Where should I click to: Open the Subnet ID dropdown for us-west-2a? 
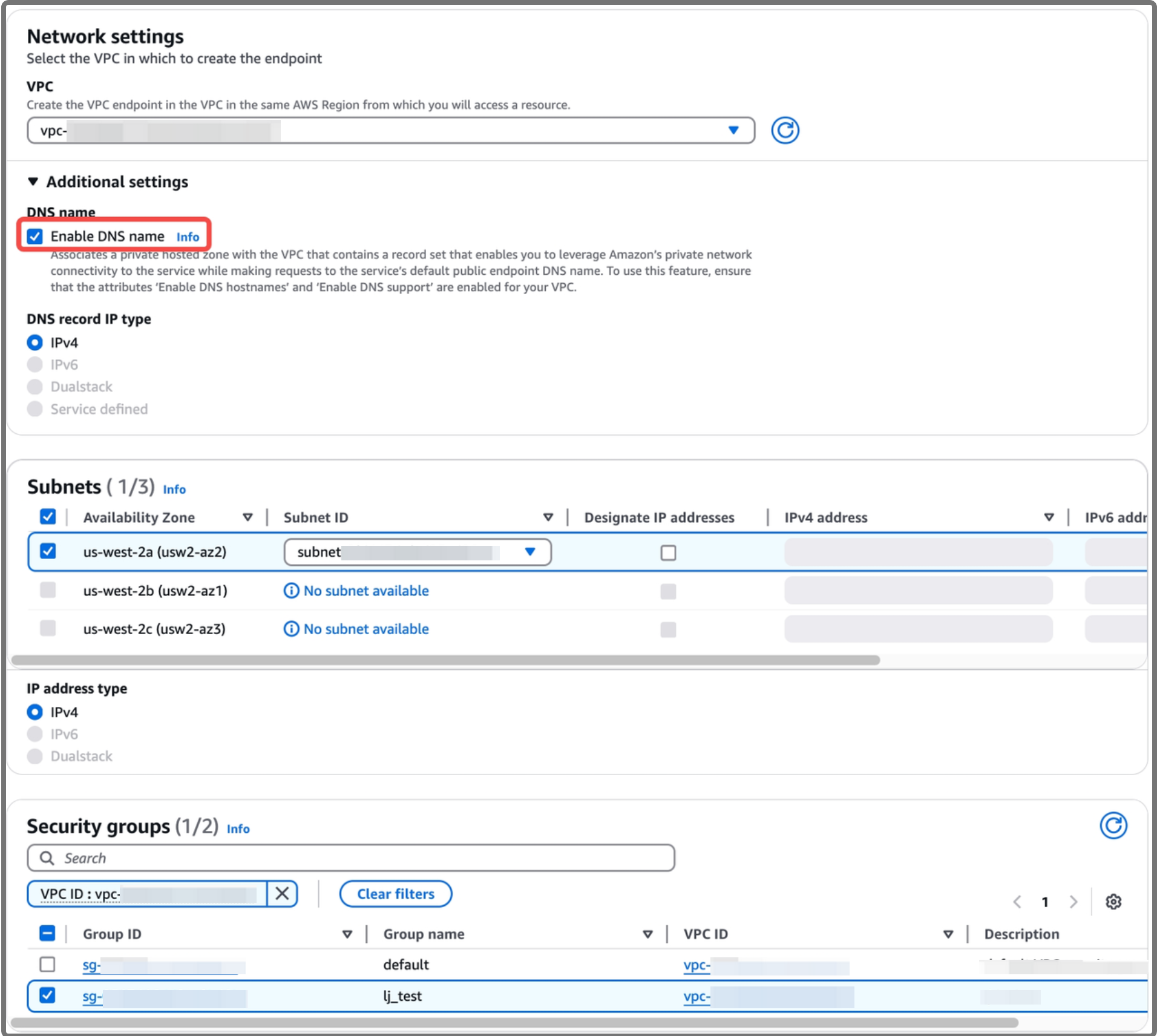pyautogui.click(x=531, y=552)
